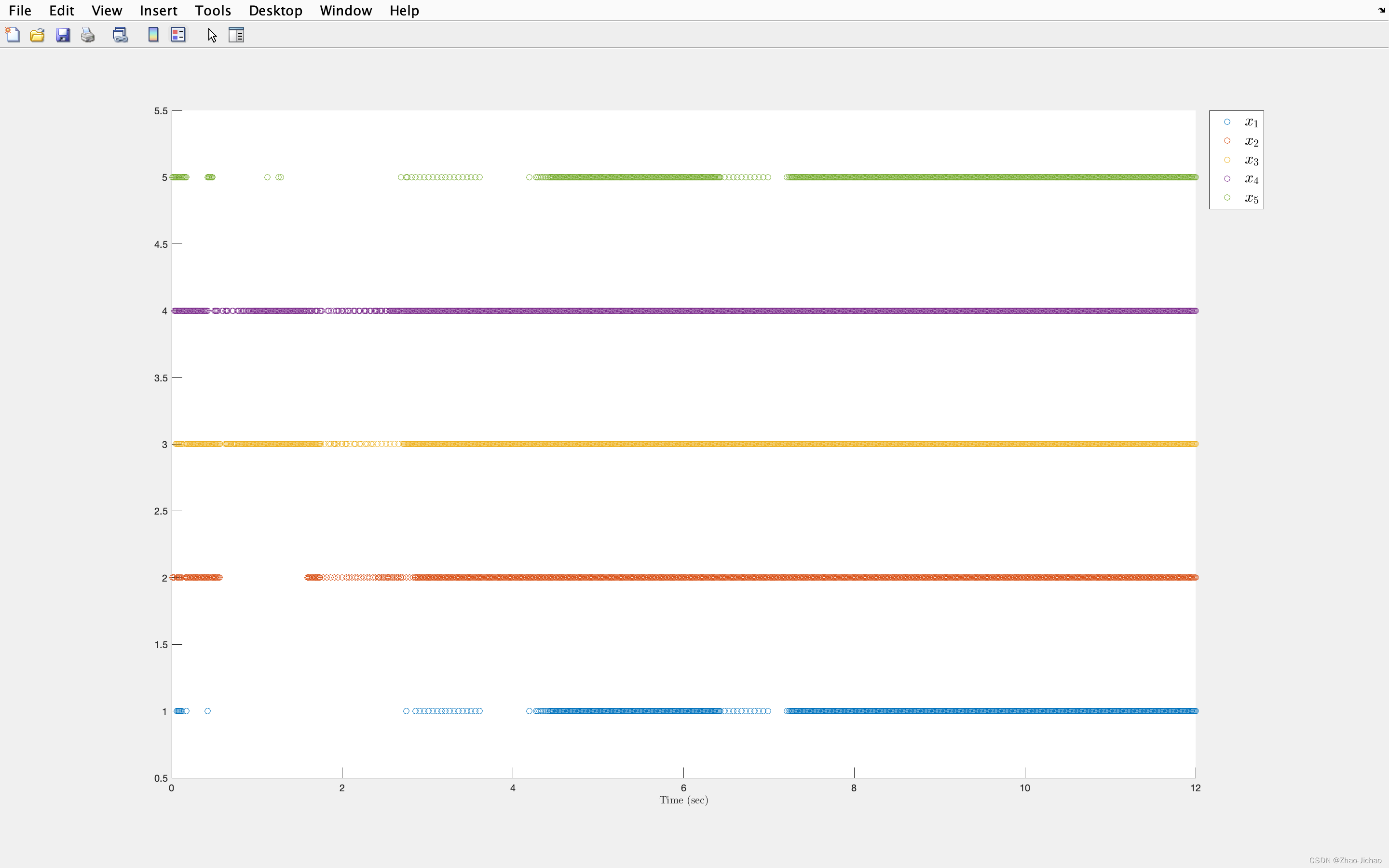Image resolution: width=1389 pixels, height=868 pixels.
Task: Click the orange x2 marker in the legend
Action: [x=1227, y=141]
